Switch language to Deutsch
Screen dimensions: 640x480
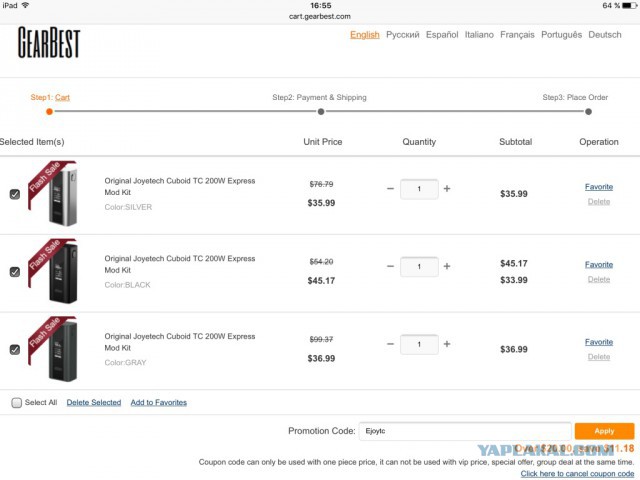point(604,35)
